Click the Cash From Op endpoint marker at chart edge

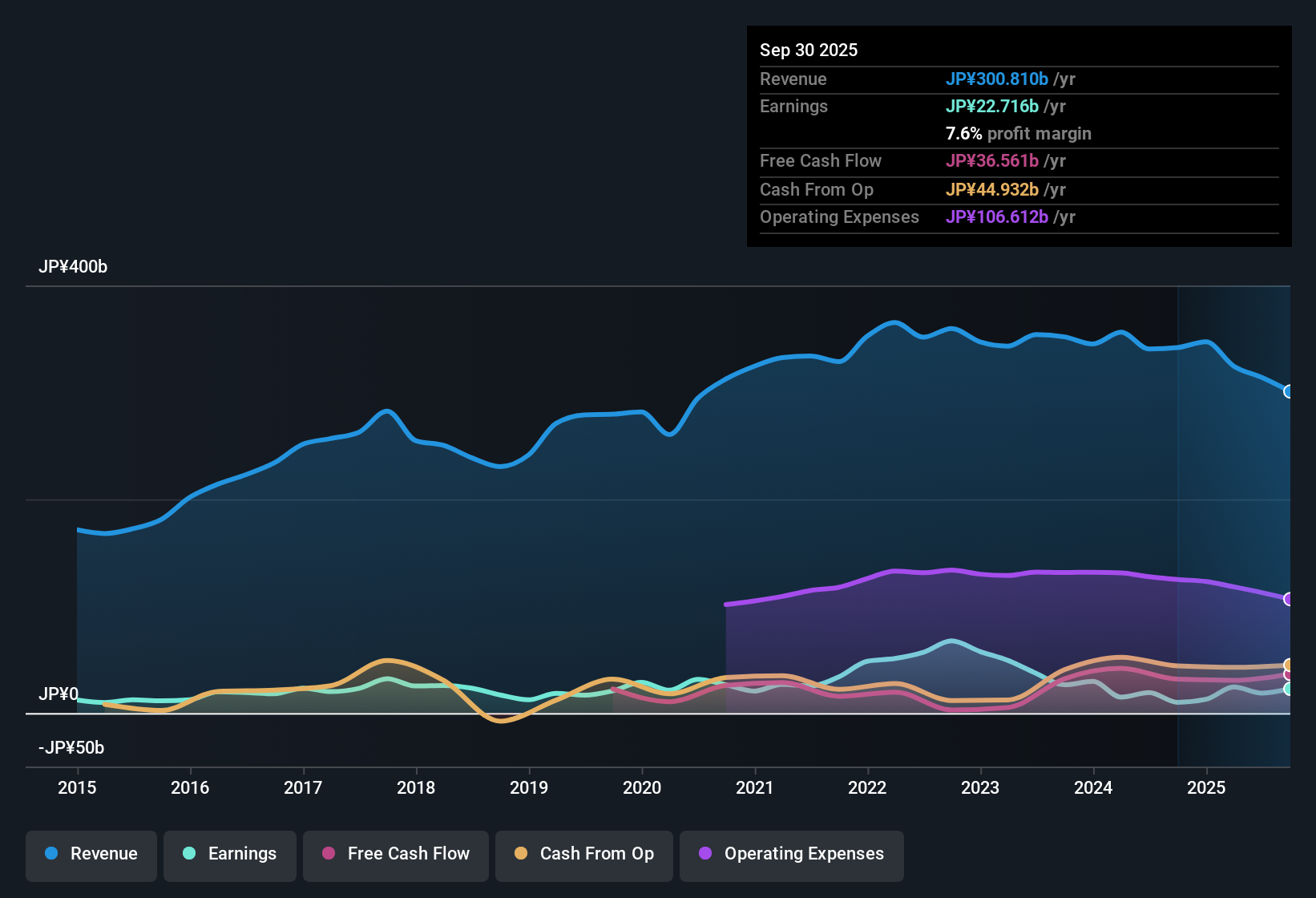1289,664
